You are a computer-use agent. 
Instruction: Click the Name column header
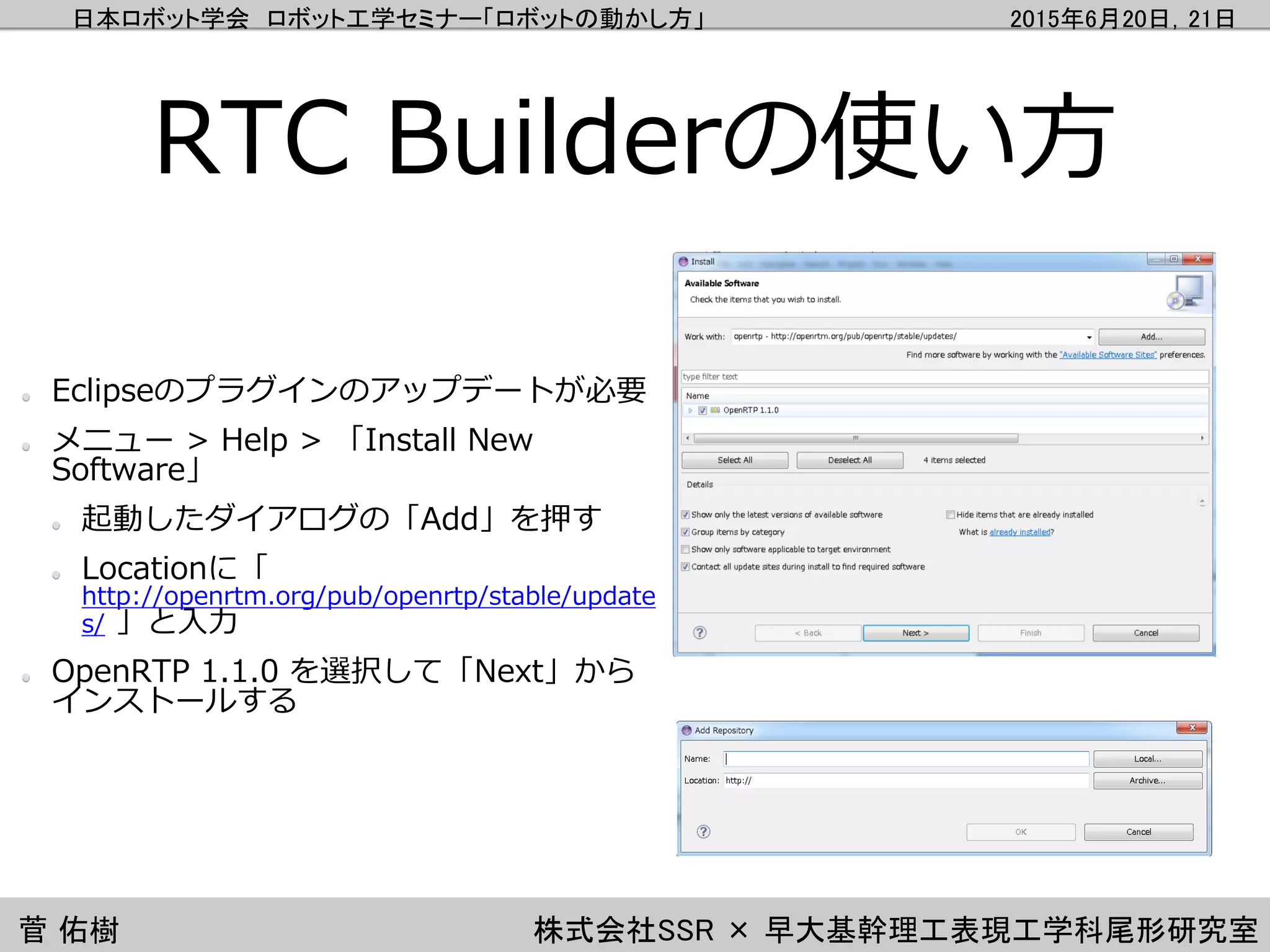[x=945, y=395]
